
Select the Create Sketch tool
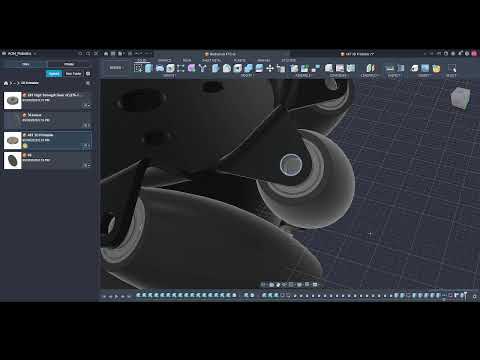[138, 68]
